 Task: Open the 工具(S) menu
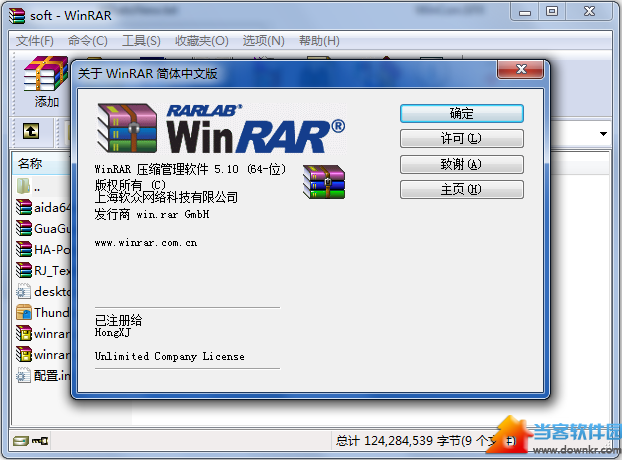pyautogui.click(x=141, y=40)
